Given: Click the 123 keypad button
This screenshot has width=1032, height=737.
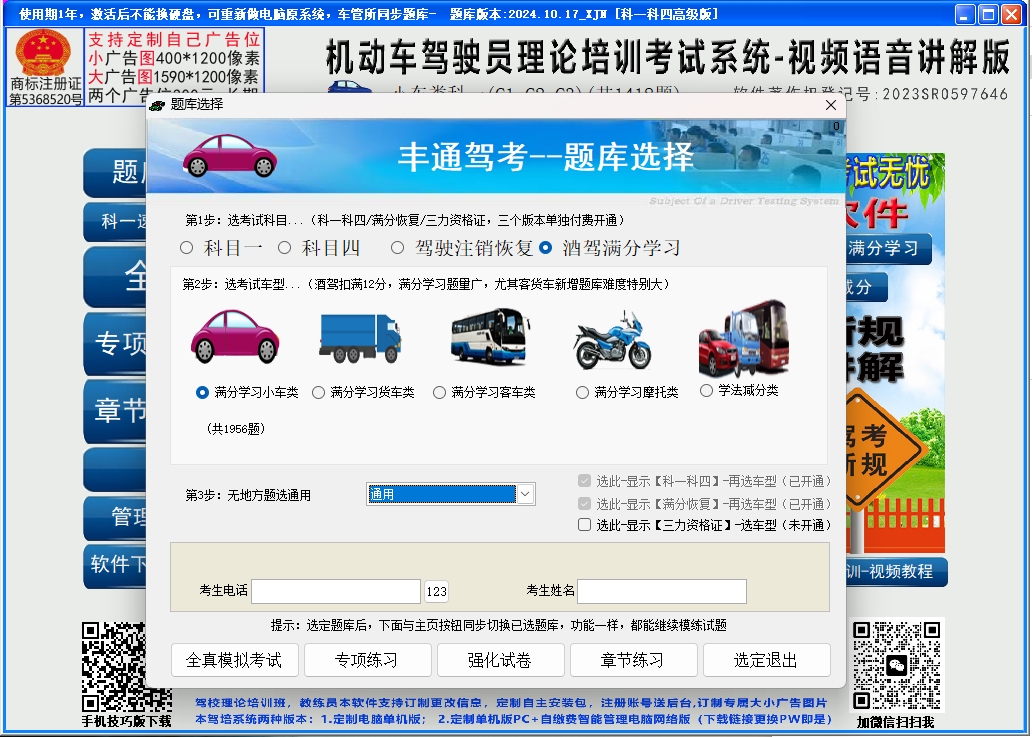Looking at the screenshot, I should point(436,592).
